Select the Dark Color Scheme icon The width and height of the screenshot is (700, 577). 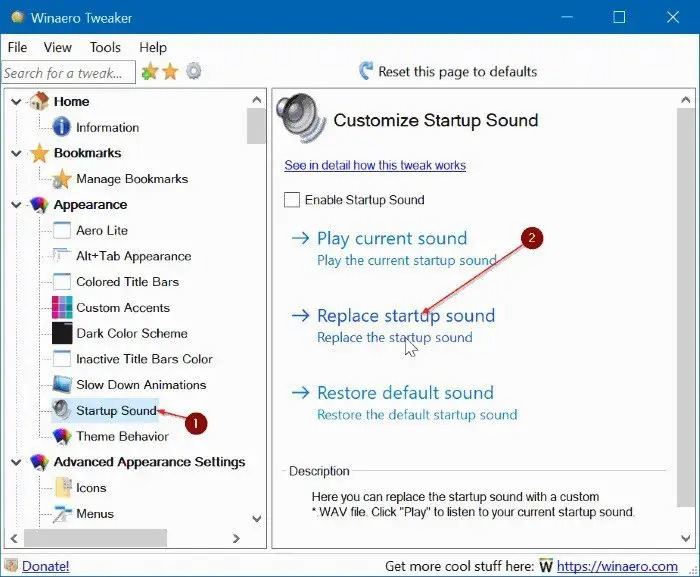click(x=62, y=333)
